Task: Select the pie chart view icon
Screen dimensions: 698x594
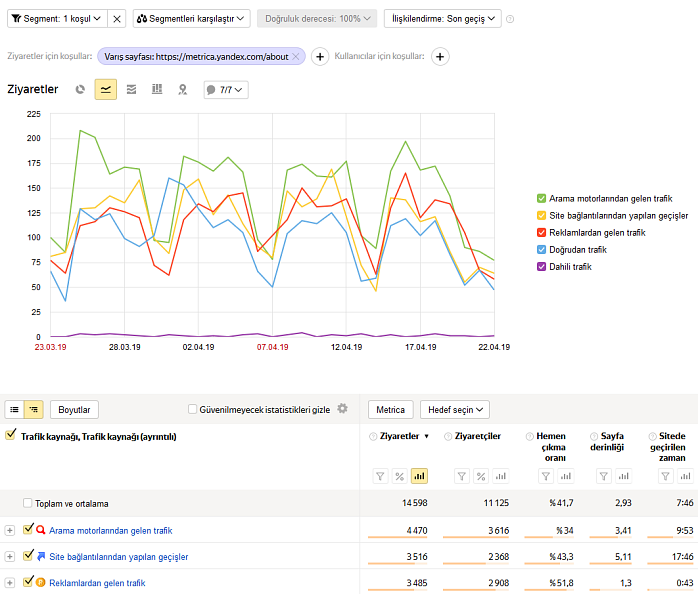Action: coord(80,90)
